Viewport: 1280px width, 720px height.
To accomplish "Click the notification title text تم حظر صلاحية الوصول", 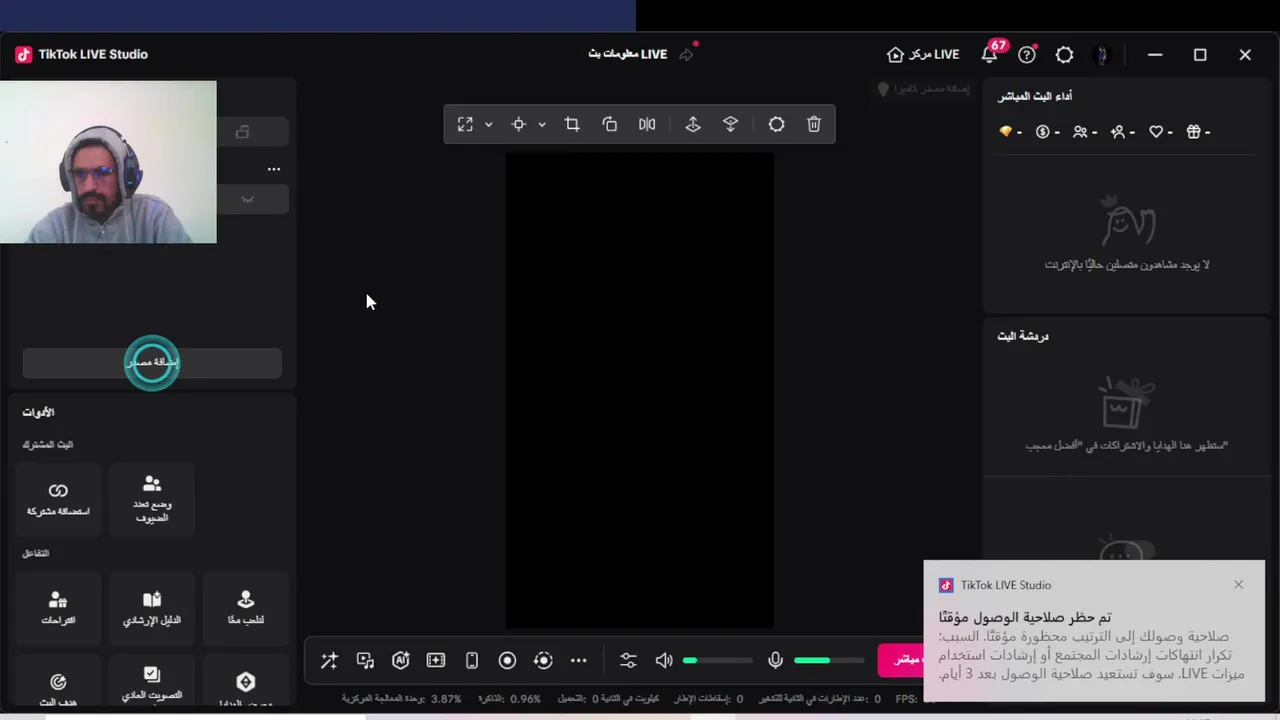I will coord(1025,617).
